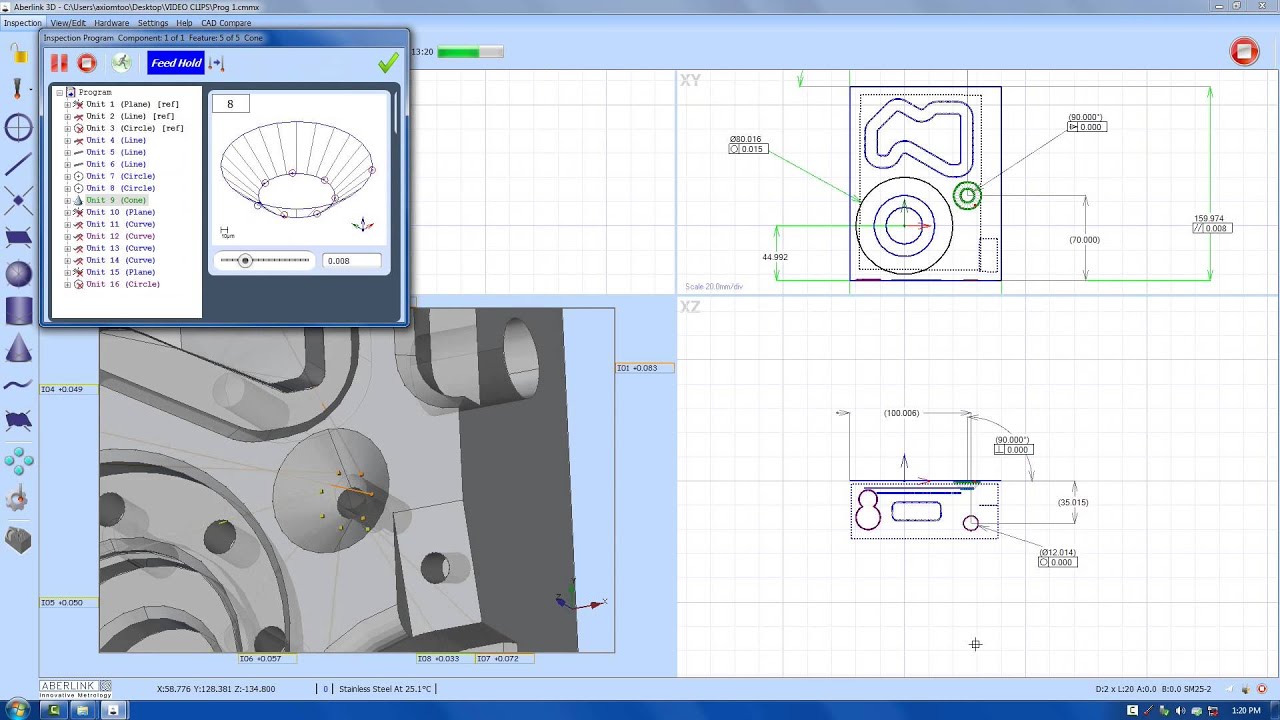Select the Sphere measurement tool
1280x720 pixels.
coord(18,274)
